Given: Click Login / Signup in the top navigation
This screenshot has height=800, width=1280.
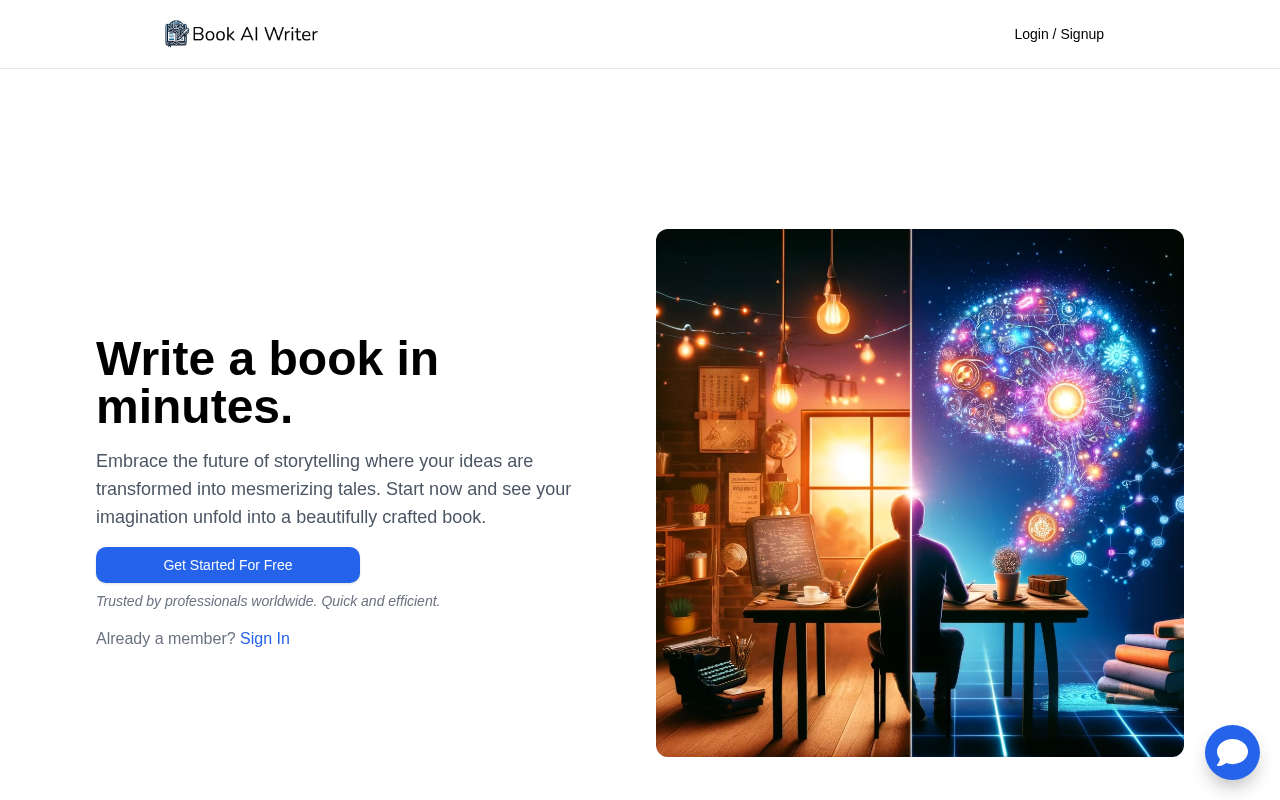Looking at the screenshot, I should coord(1059,33).
